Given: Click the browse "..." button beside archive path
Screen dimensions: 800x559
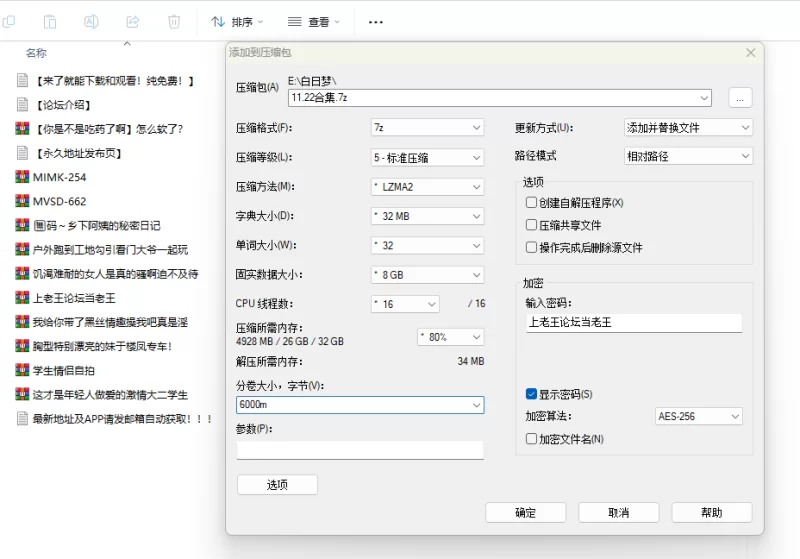Looking at the screenshot, I should pyautogui.click(x=740, y=98).
